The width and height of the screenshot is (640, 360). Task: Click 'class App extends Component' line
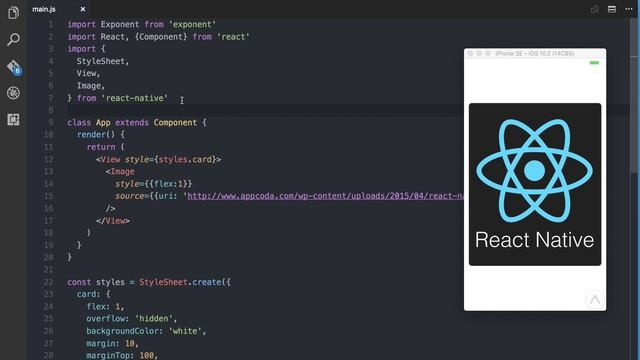coord(137,122)
